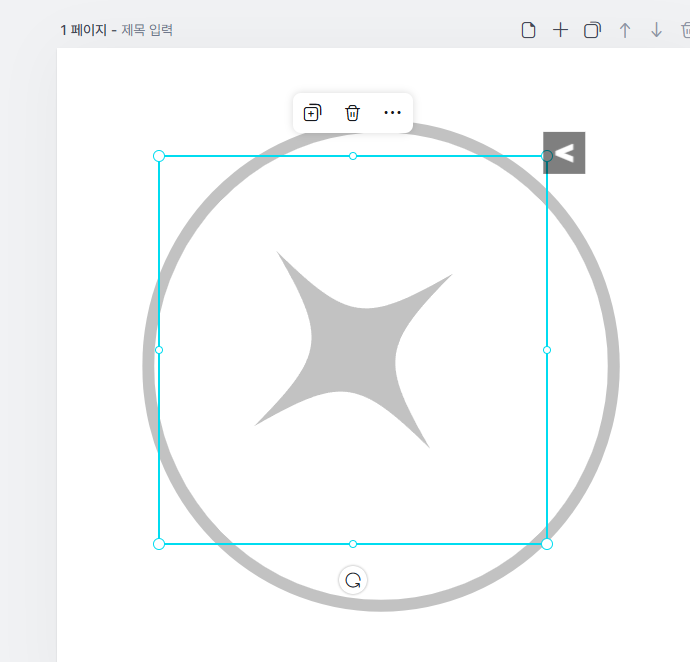Click the add blank page icon
The width and height of the screenshot is (690, 662).
528,30
